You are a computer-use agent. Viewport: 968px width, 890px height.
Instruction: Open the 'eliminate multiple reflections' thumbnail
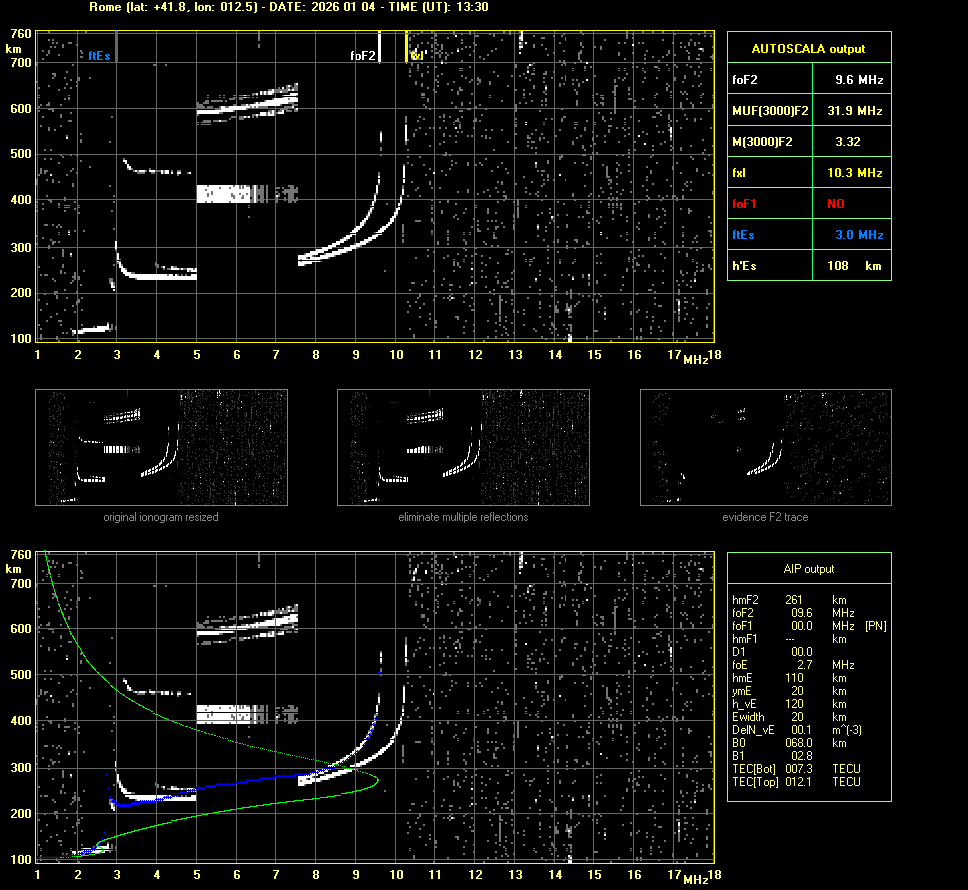tap(463, 447)
